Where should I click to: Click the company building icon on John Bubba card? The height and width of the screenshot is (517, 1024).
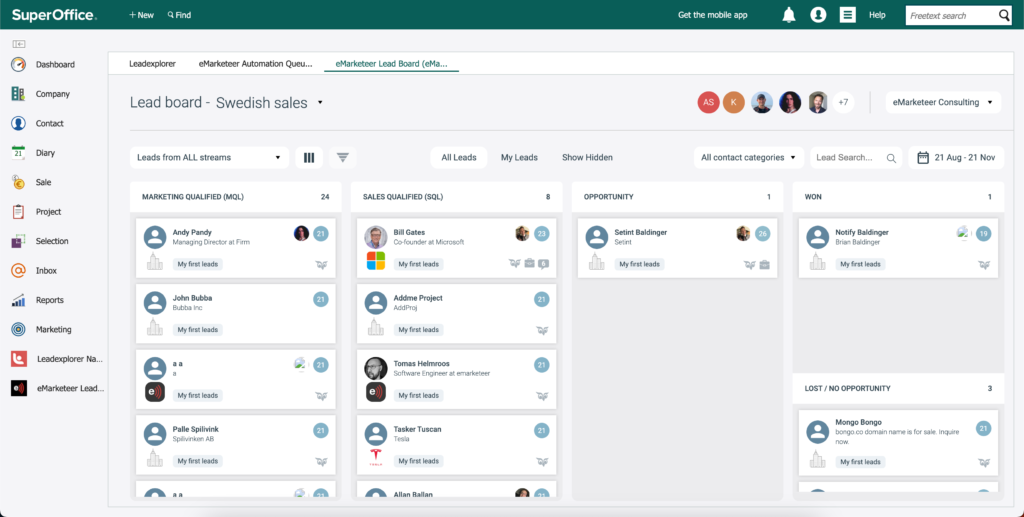tap(155, 326)
